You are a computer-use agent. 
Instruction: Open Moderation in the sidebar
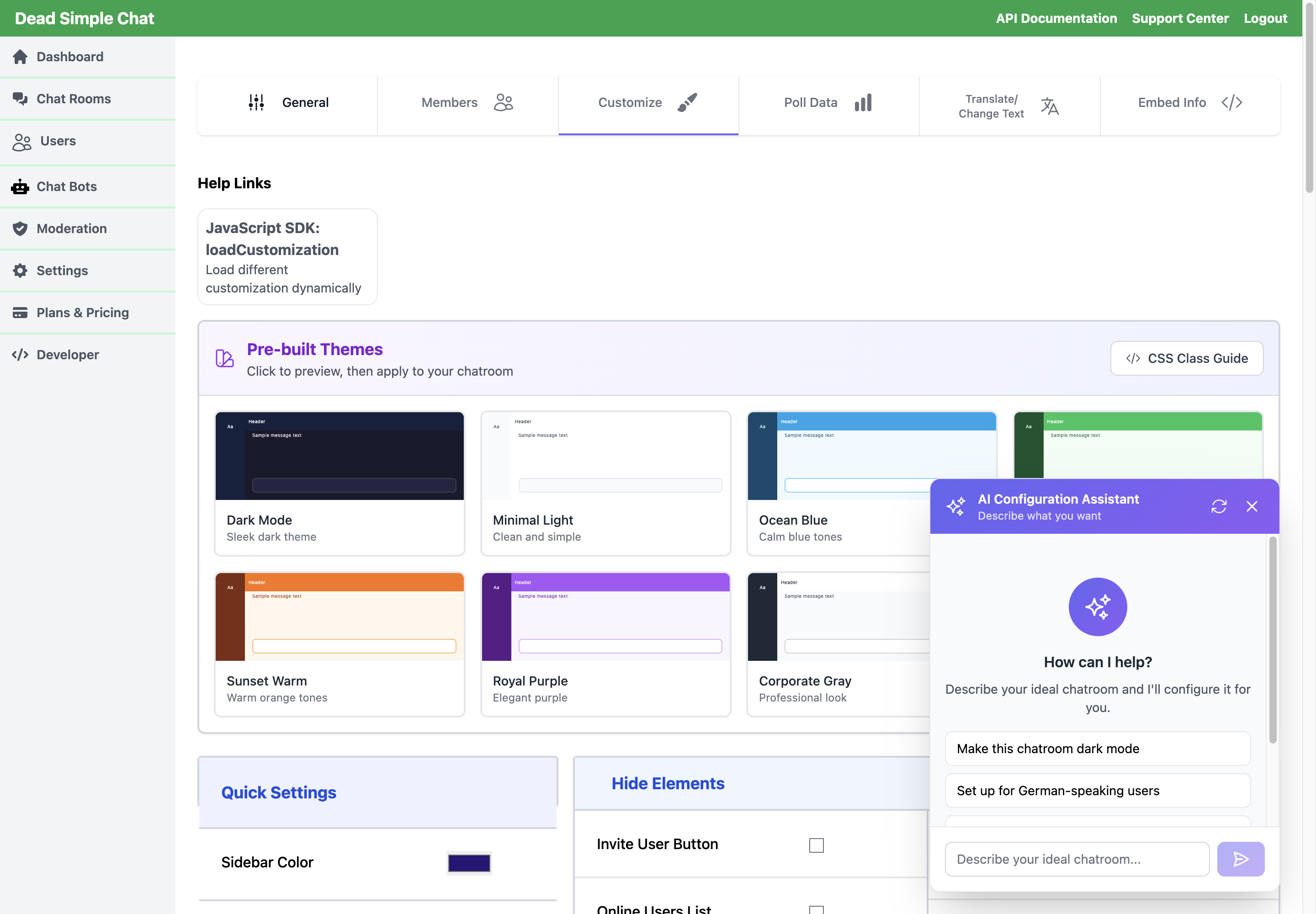tap(88, 228)
